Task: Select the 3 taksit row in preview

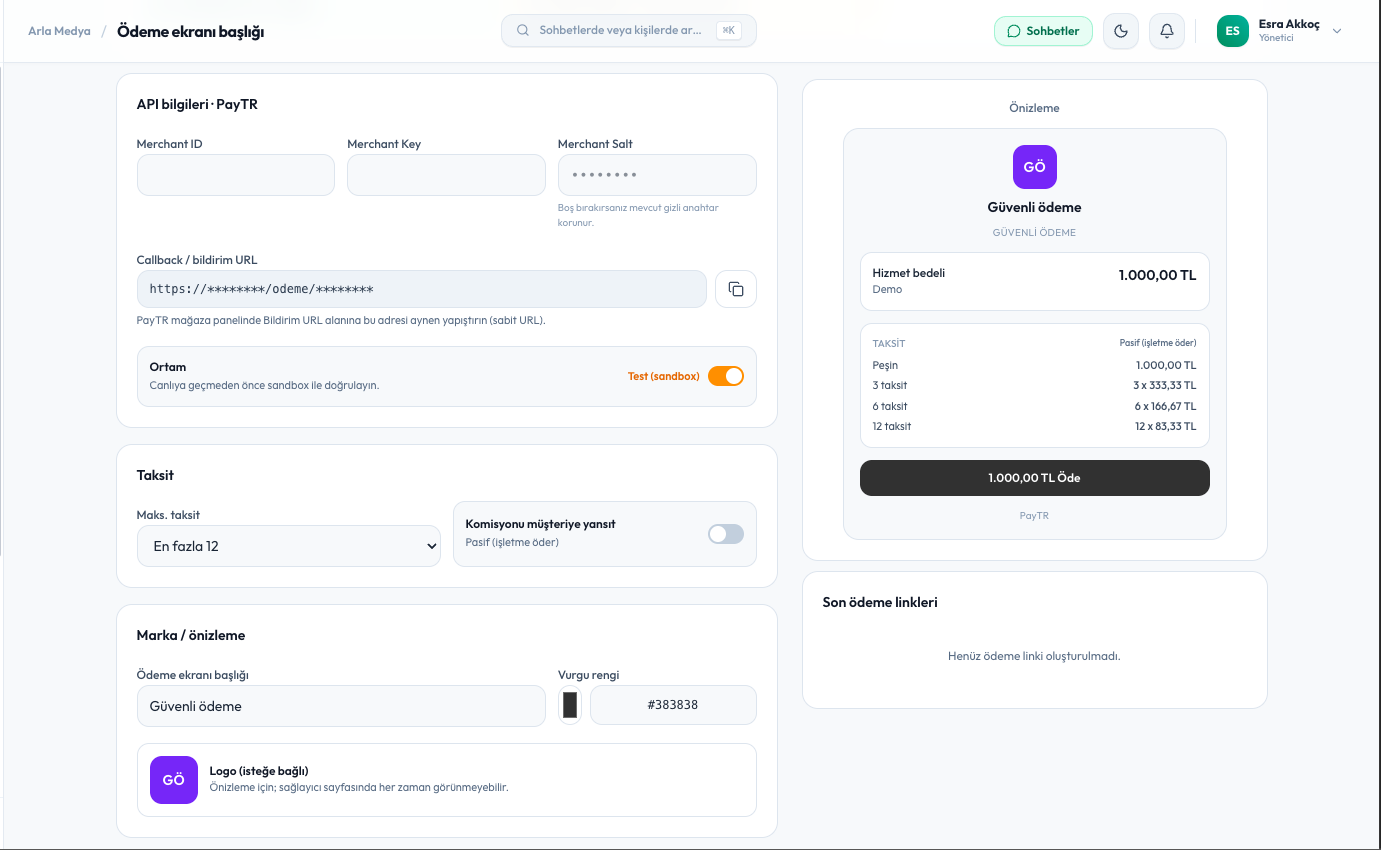Action: point(1035,385)
